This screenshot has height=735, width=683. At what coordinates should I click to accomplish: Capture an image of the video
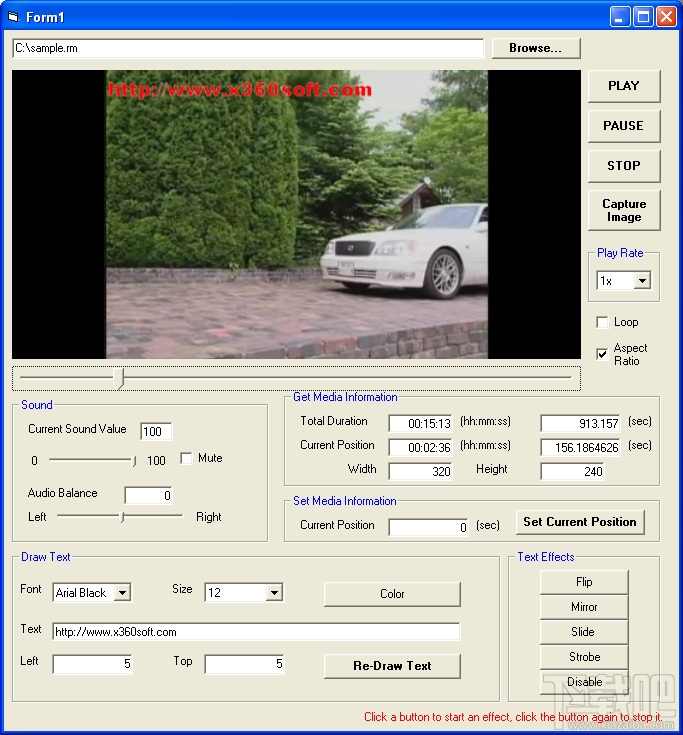tap(623, 210)
